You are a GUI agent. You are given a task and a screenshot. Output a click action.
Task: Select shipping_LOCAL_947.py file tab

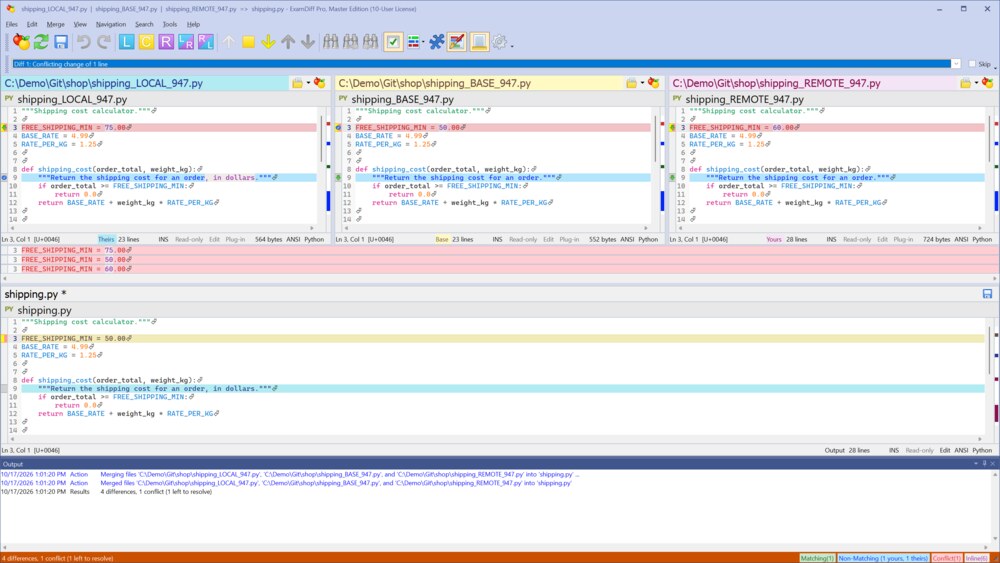coord(72,99)
